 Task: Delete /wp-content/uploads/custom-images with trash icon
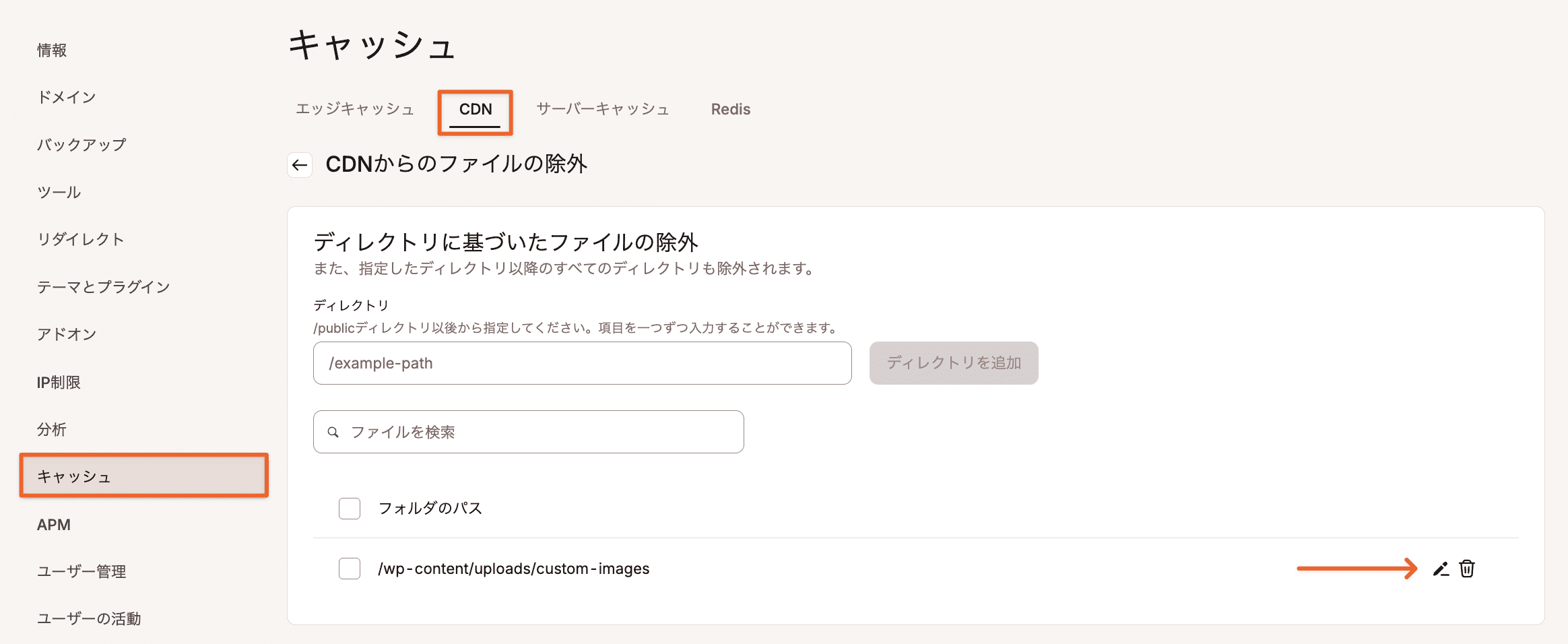point(1467,569)
